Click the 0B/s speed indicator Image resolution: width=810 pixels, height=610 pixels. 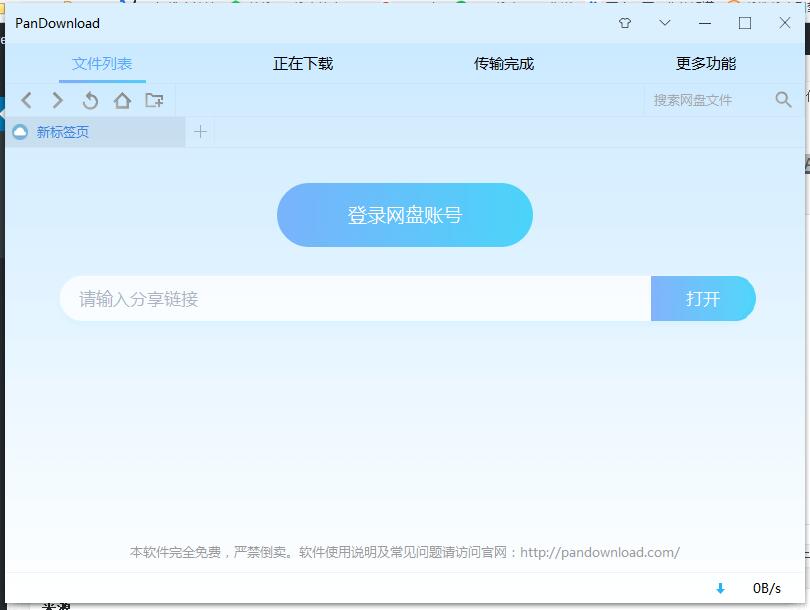(x=767, y=588)
